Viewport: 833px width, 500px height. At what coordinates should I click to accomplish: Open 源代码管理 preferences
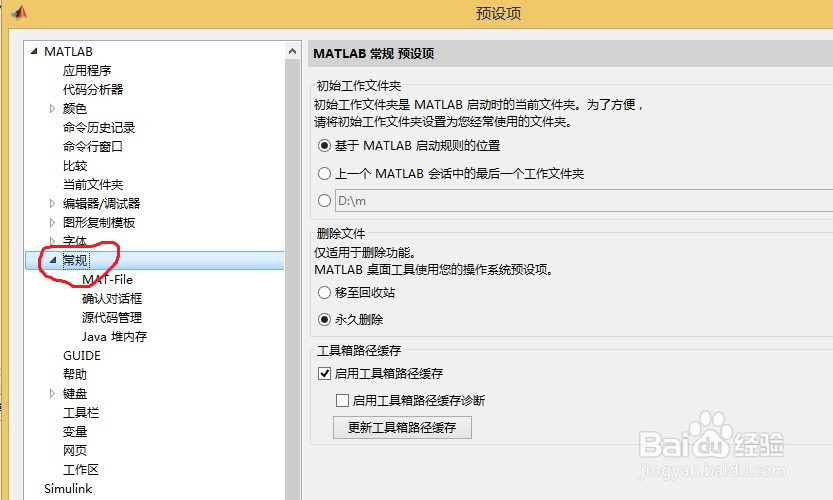[x=112, y=318]
